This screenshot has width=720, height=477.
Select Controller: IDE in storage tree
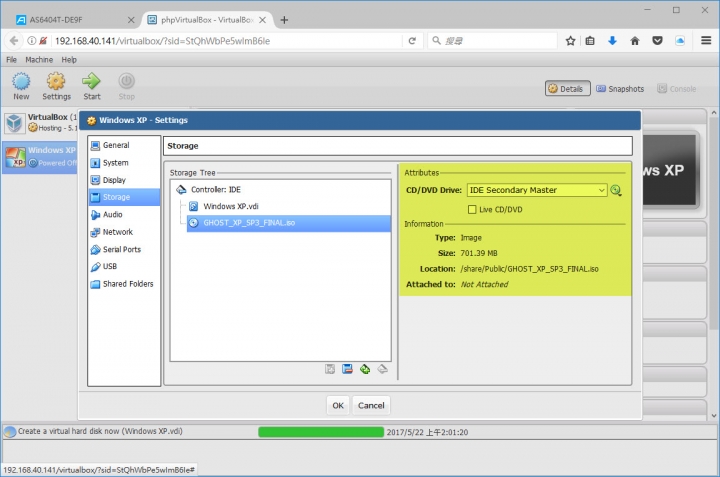click(x=281, y=190)
